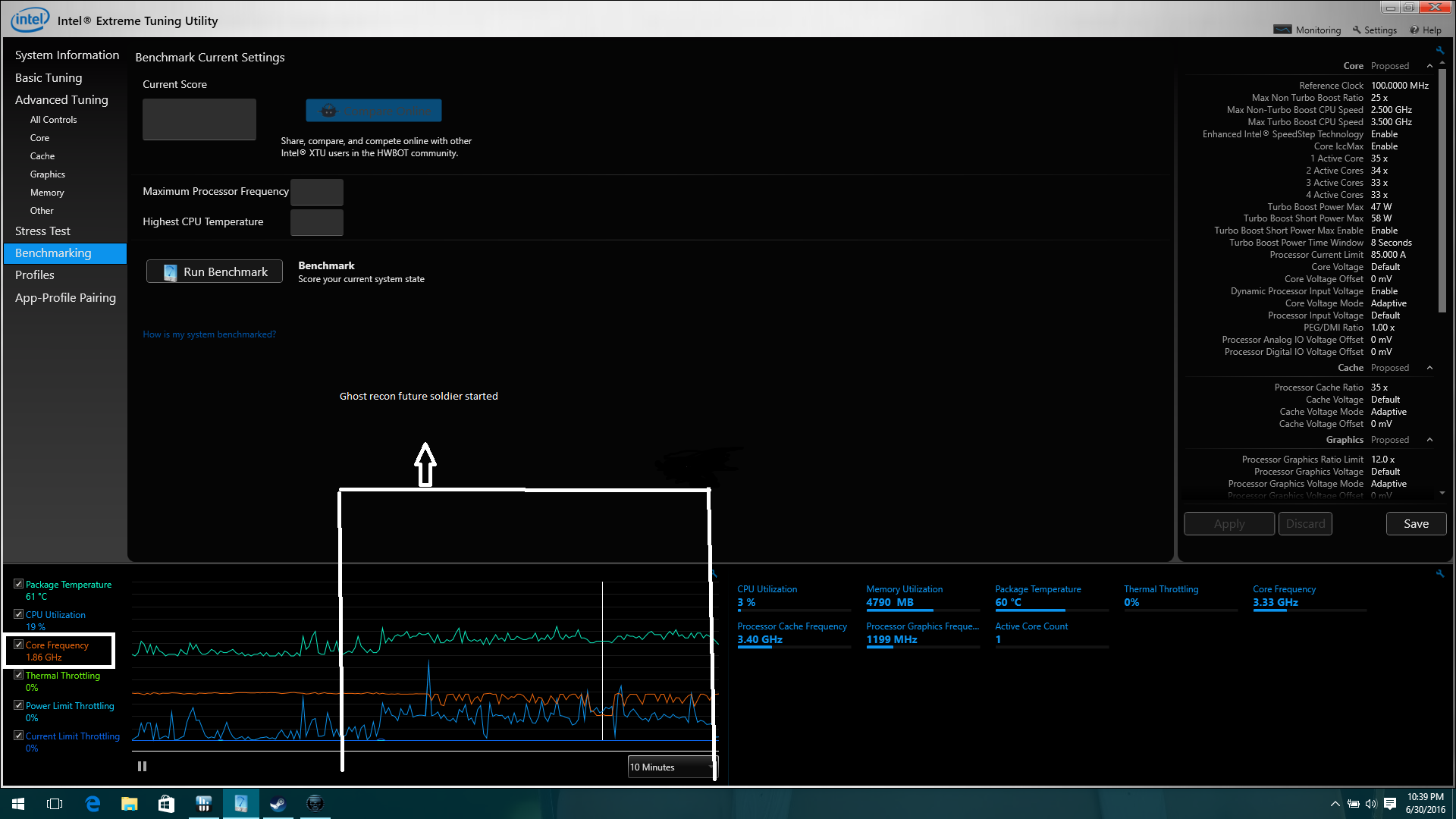Click the Intel logo in the title bar

30,20
